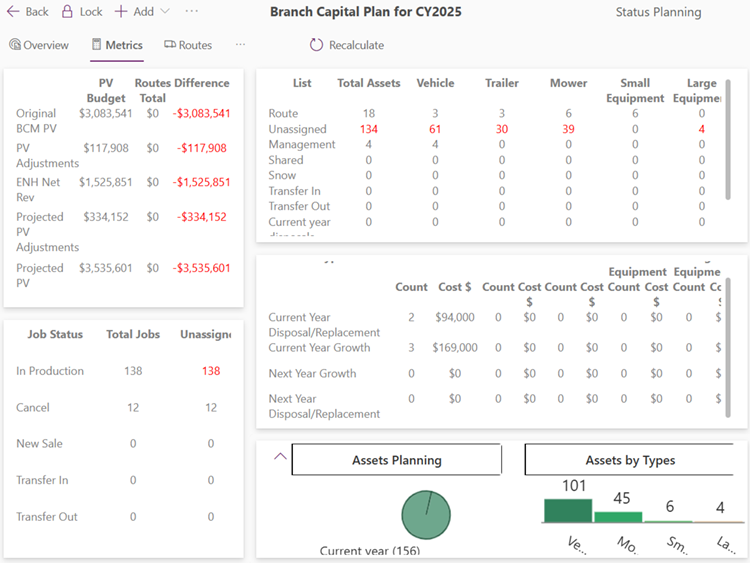
Task: Click the Job Status column header
Action: 55,334
